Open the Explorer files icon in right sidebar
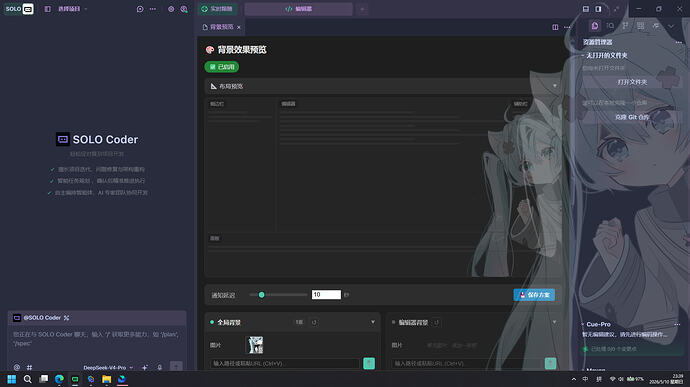 click(595, 26)
